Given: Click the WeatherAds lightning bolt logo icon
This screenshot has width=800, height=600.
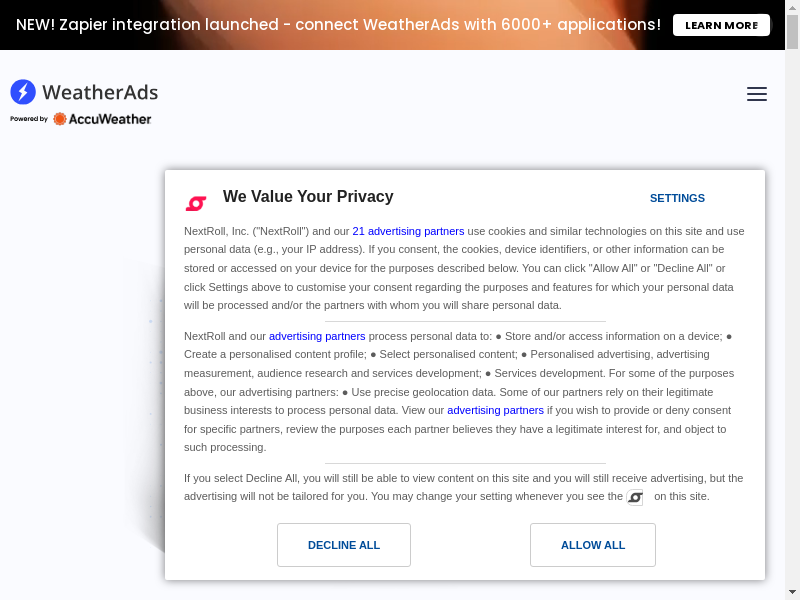Looking at the screenshot, I should coord(23,92).
